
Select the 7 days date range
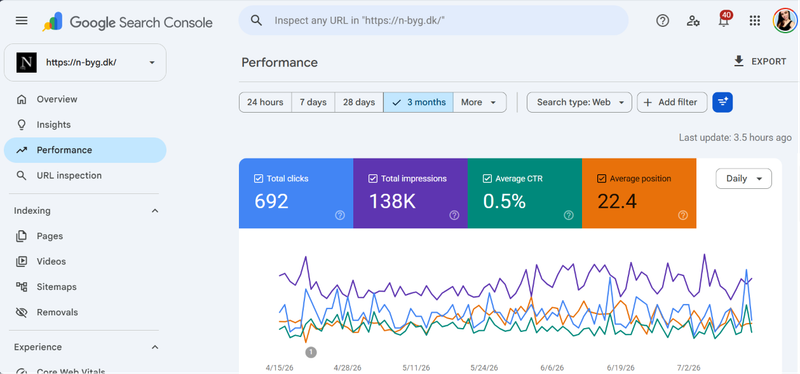pos(313,102)
